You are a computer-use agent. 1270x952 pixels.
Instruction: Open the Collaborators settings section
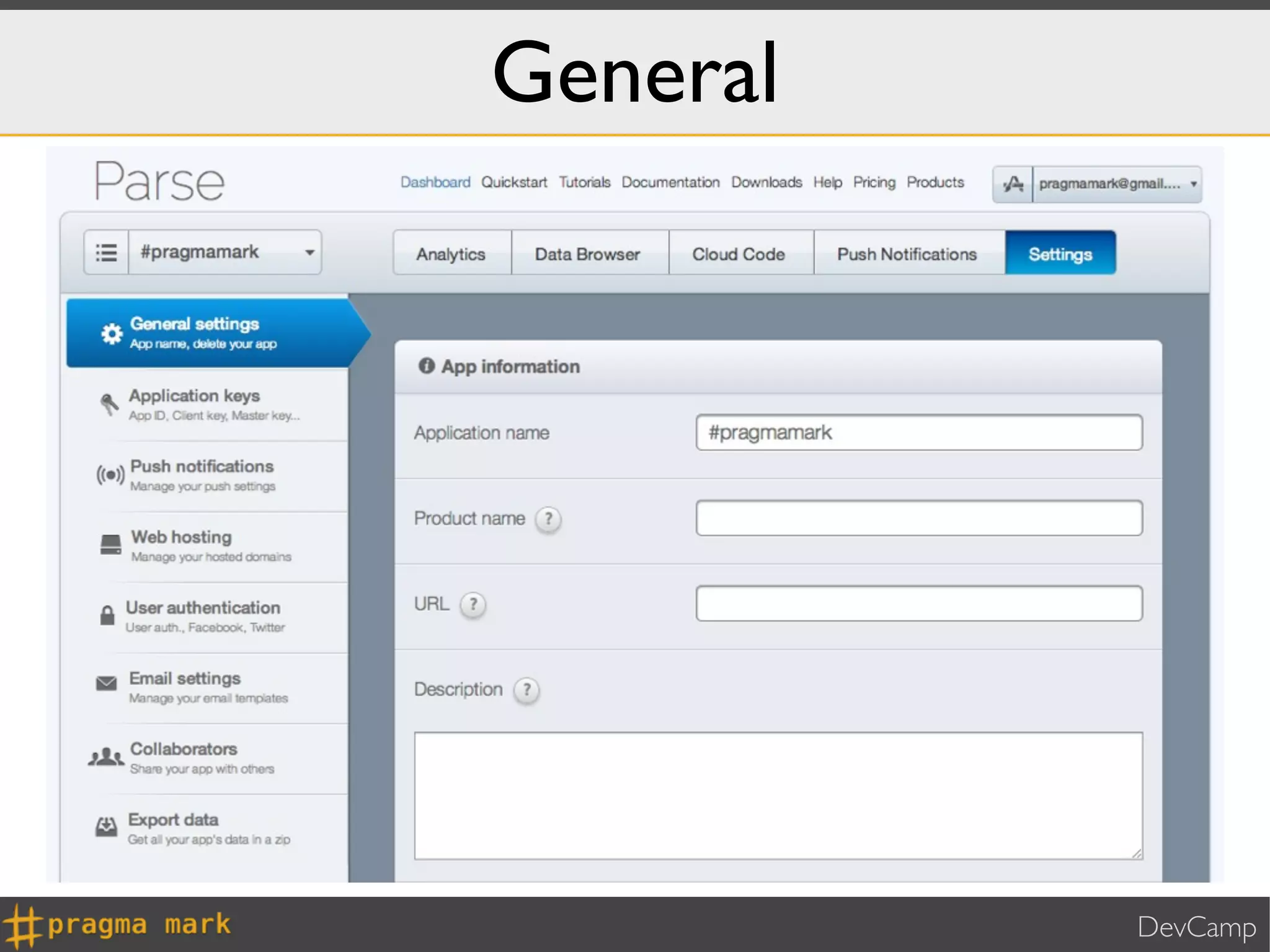(x=208, y=758)
